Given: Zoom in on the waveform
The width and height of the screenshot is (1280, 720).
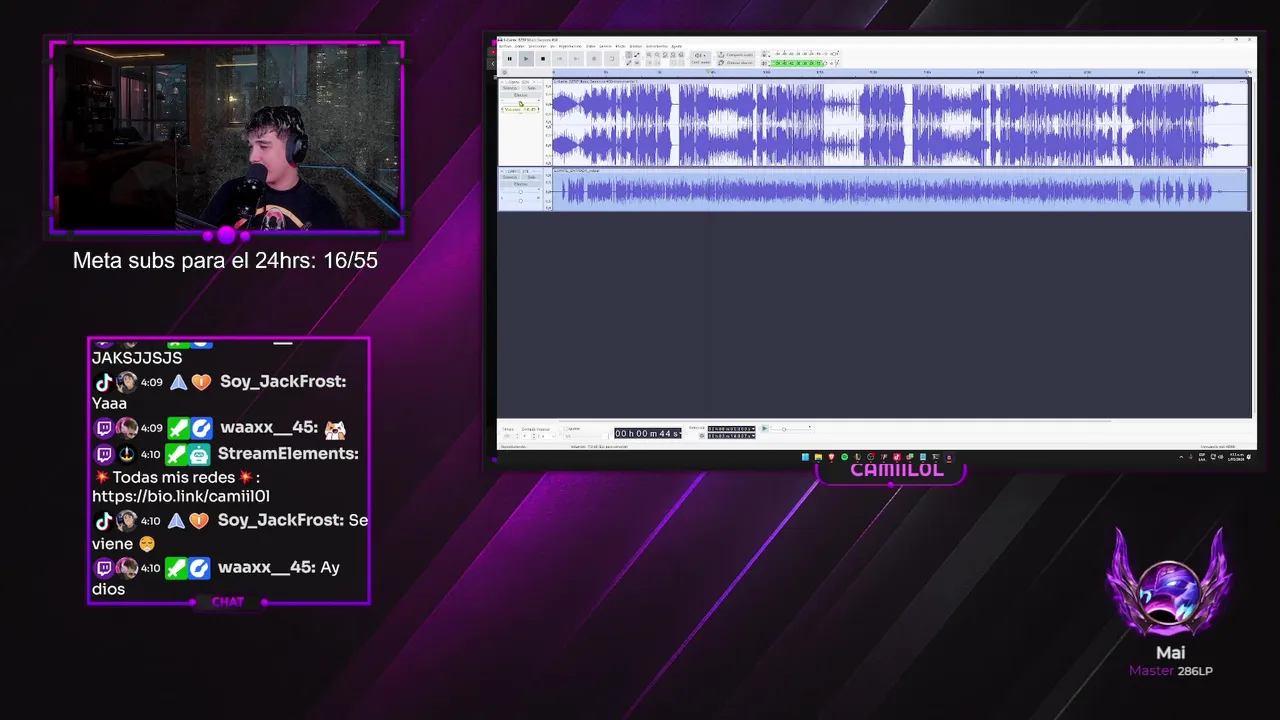Looking at the screenshot, I should coord(649,55).
